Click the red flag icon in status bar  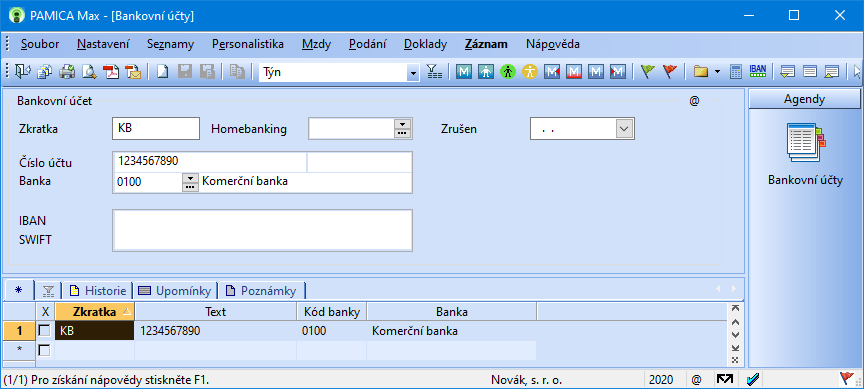click(x=846, y=378)
